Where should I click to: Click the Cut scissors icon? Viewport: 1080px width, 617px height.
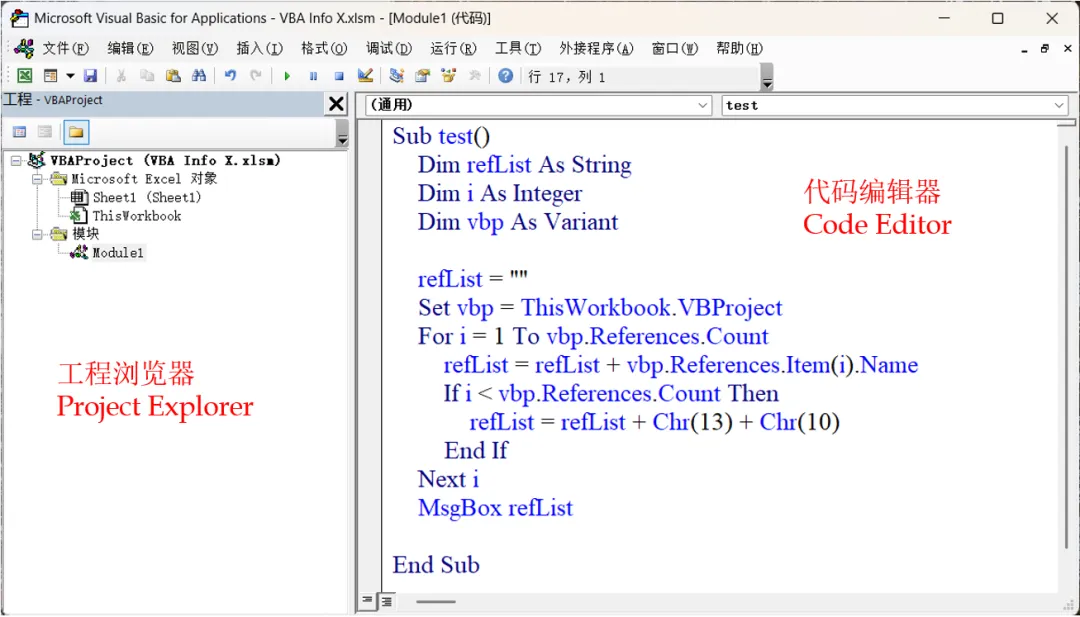click(x=121, y=76)
